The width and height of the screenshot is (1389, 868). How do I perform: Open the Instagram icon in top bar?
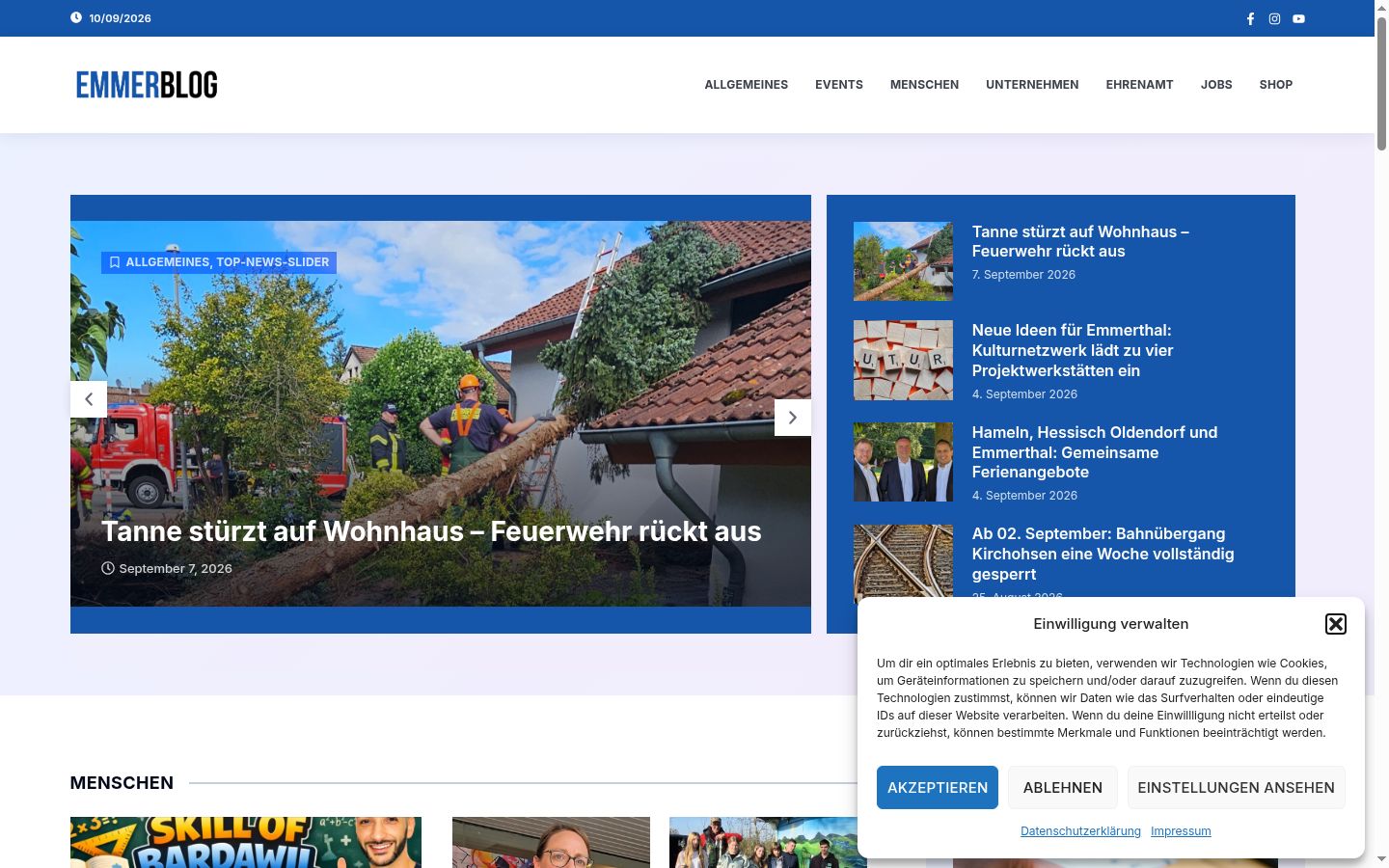pyautogui.click(x=1274, y=18)
